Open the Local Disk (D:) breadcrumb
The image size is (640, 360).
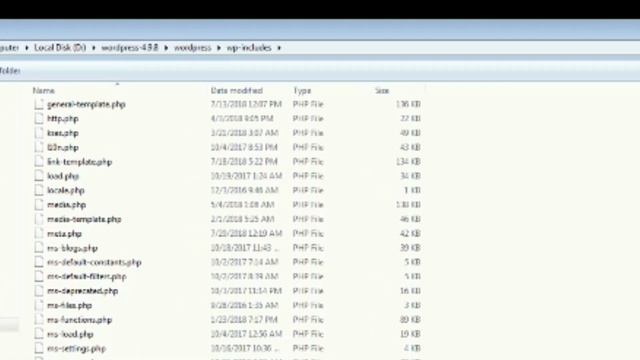[60, 47]
